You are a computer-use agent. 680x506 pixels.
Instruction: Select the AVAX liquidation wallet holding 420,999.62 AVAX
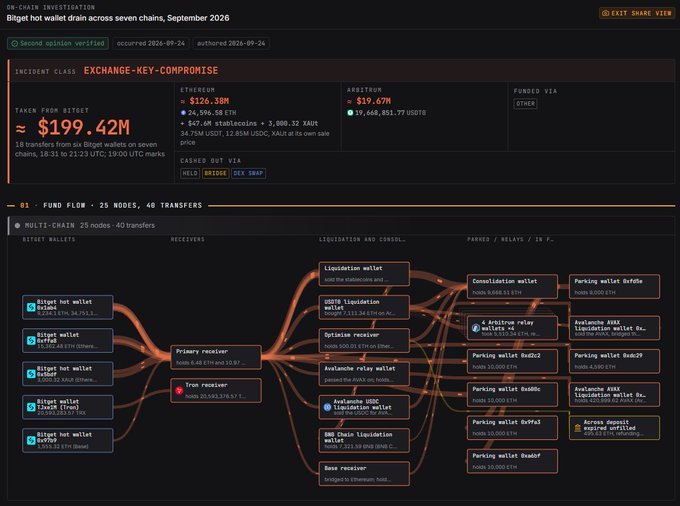coord(615,395)
